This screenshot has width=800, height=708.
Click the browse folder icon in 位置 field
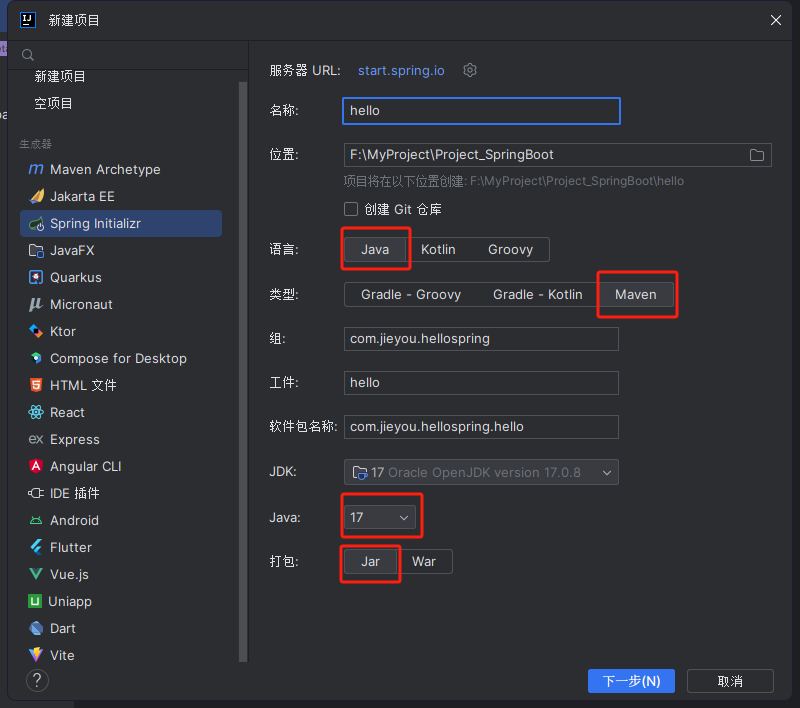[757, 155]
